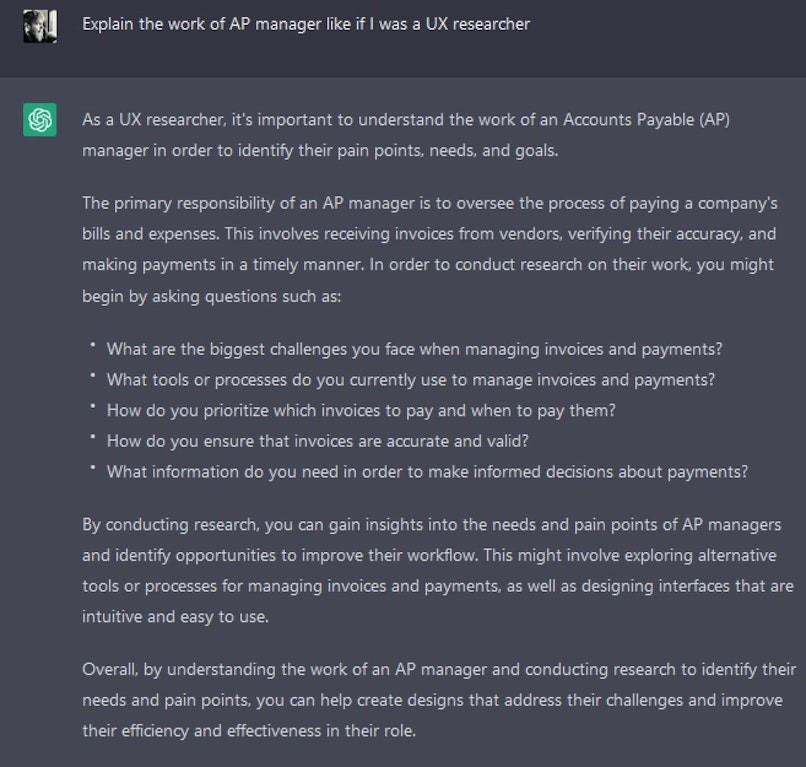Click the paragraph starting 'By conducting research'
Image resolution: width=806 pixels, height=767 pixels.
coord(438,571)
